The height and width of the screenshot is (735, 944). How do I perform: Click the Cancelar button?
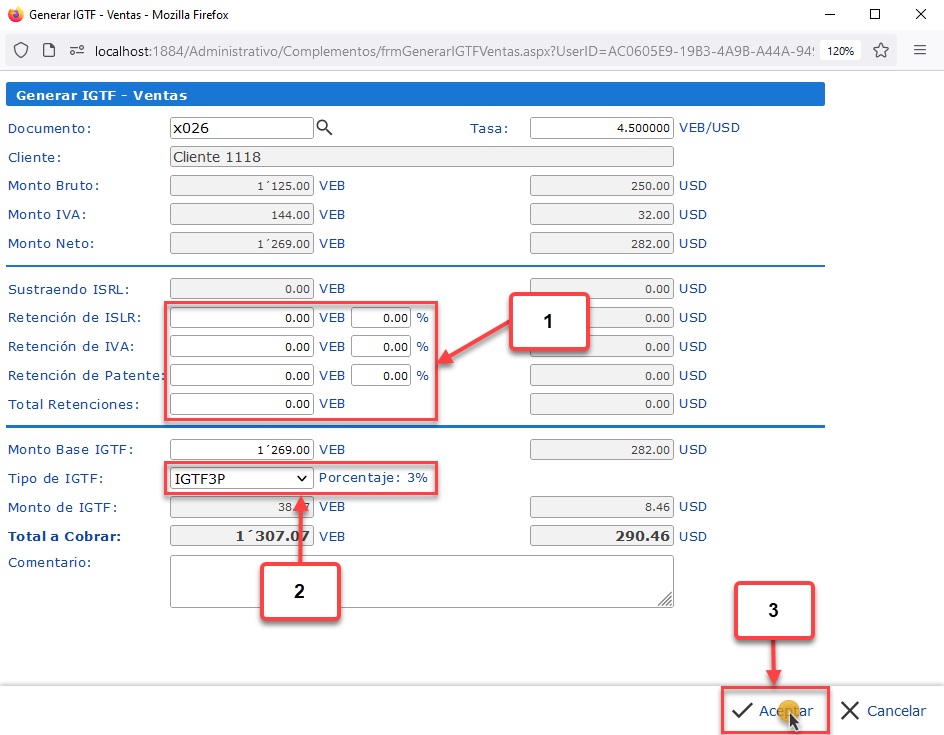click(x=883, y=710)
